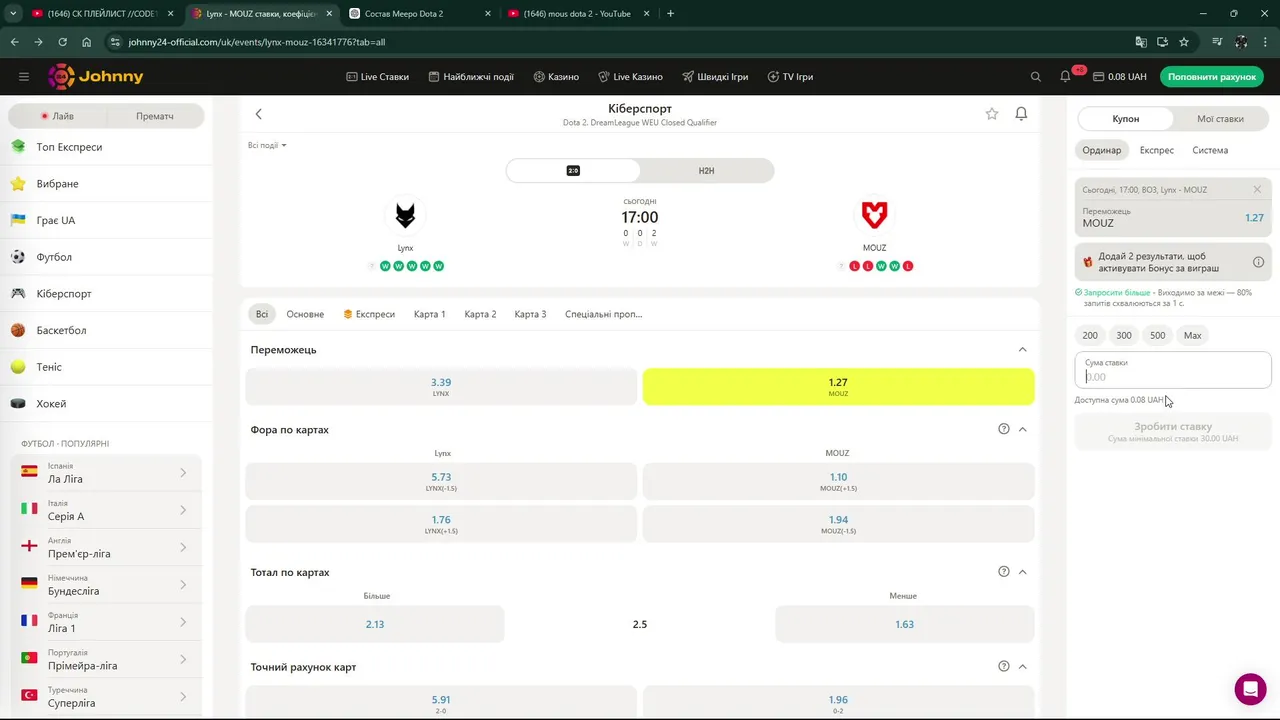Open the gift notifications icon

coord(1066,76)
